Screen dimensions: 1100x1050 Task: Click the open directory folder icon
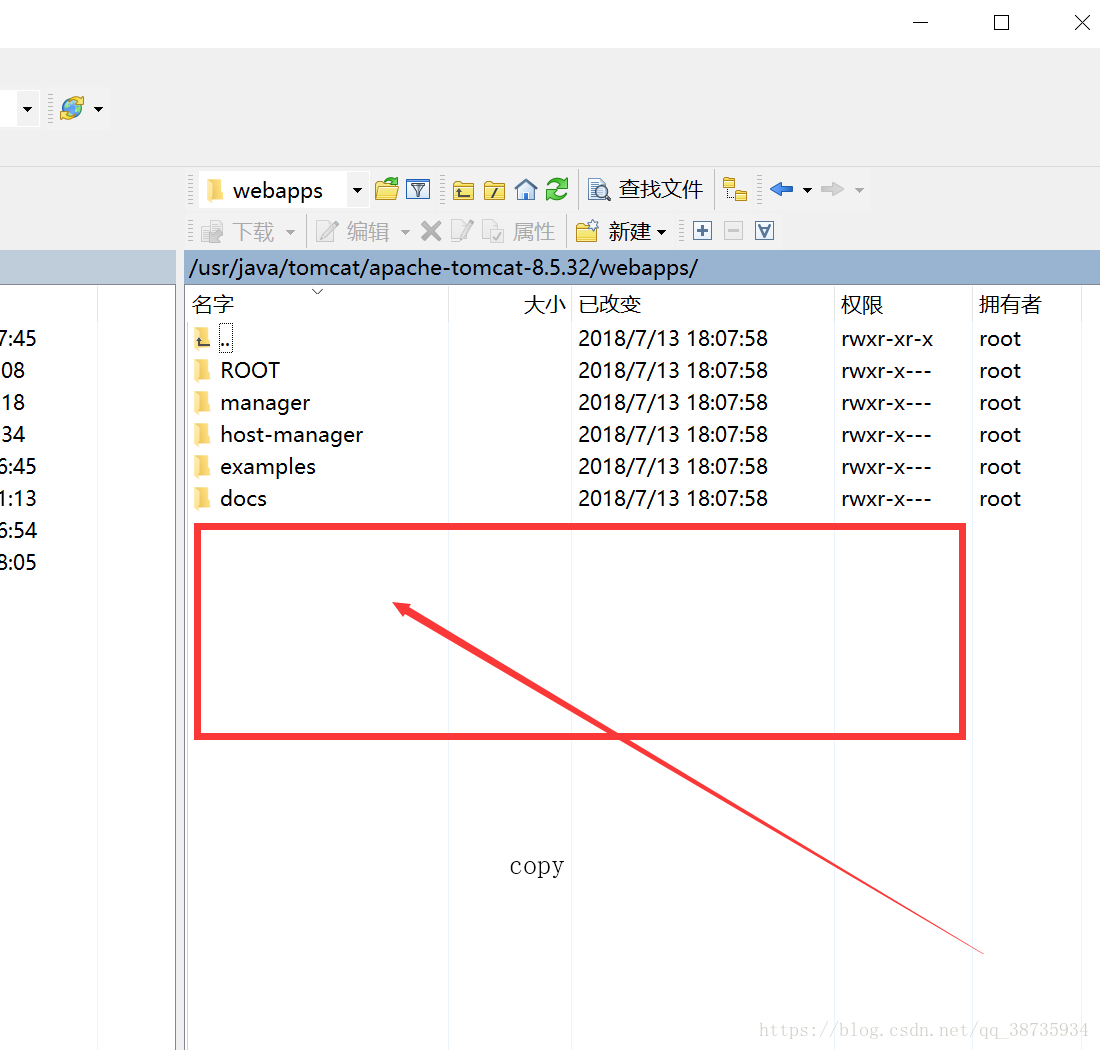(x=386, y=189)
